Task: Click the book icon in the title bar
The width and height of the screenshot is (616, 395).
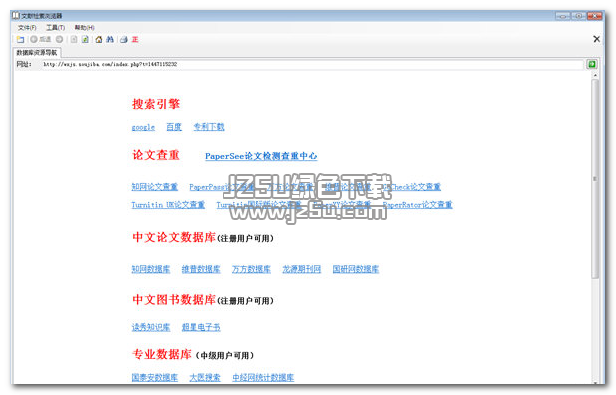Action: (x=16, y=16)
